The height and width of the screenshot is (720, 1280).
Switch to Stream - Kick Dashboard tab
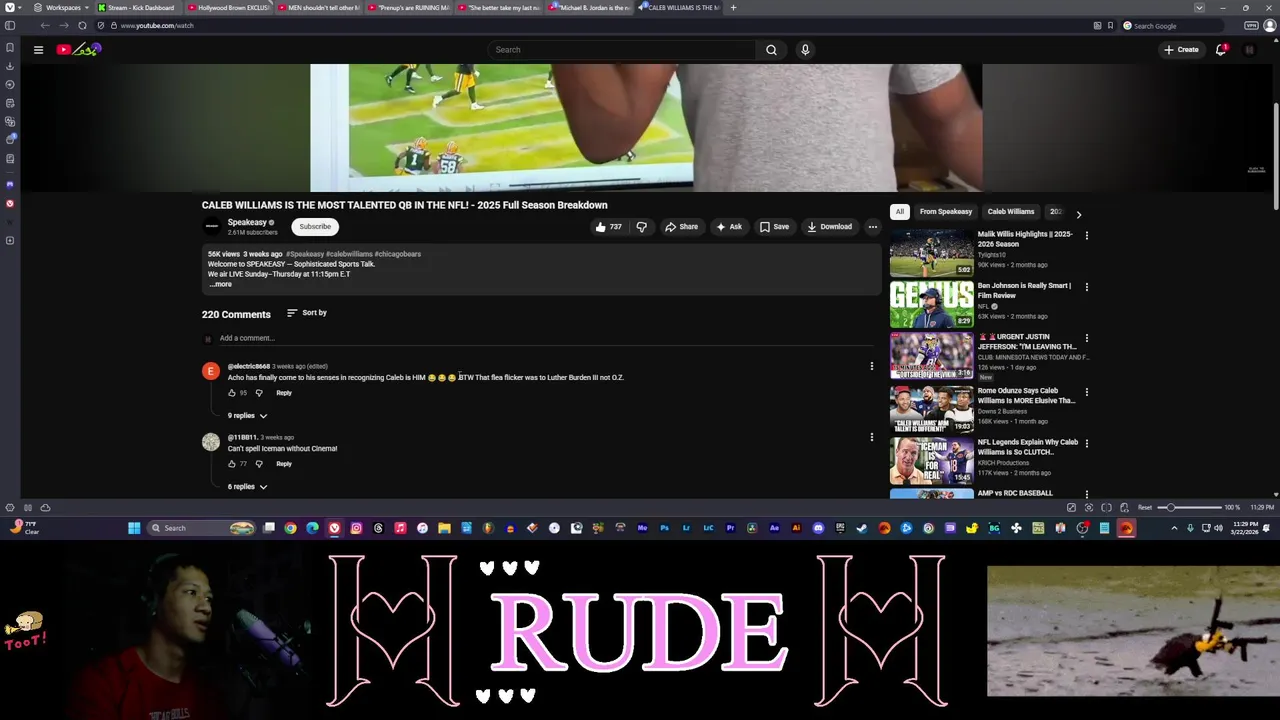(136, 8)
